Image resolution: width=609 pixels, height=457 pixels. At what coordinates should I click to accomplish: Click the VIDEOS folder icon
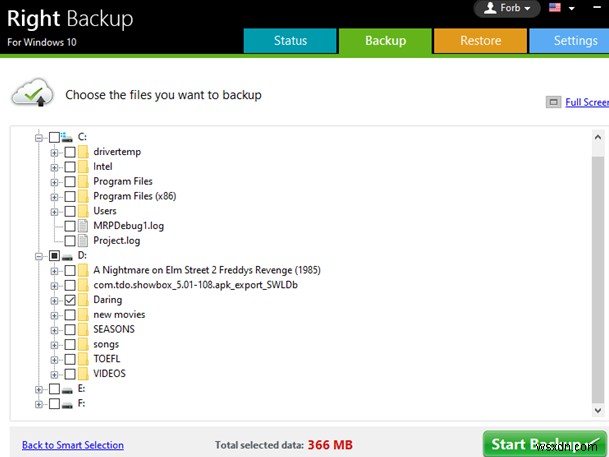coord(84,374)
